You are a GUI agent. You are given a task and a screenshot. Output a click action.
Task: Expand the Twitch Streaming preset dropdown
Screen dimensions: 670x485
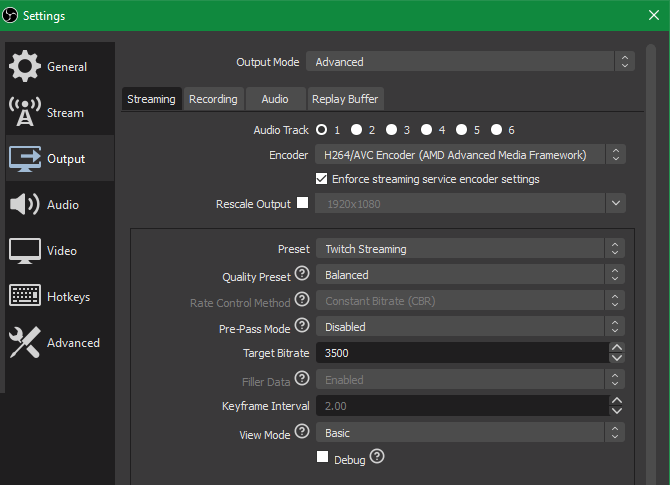pyautogui.click(x=469, y=249)
